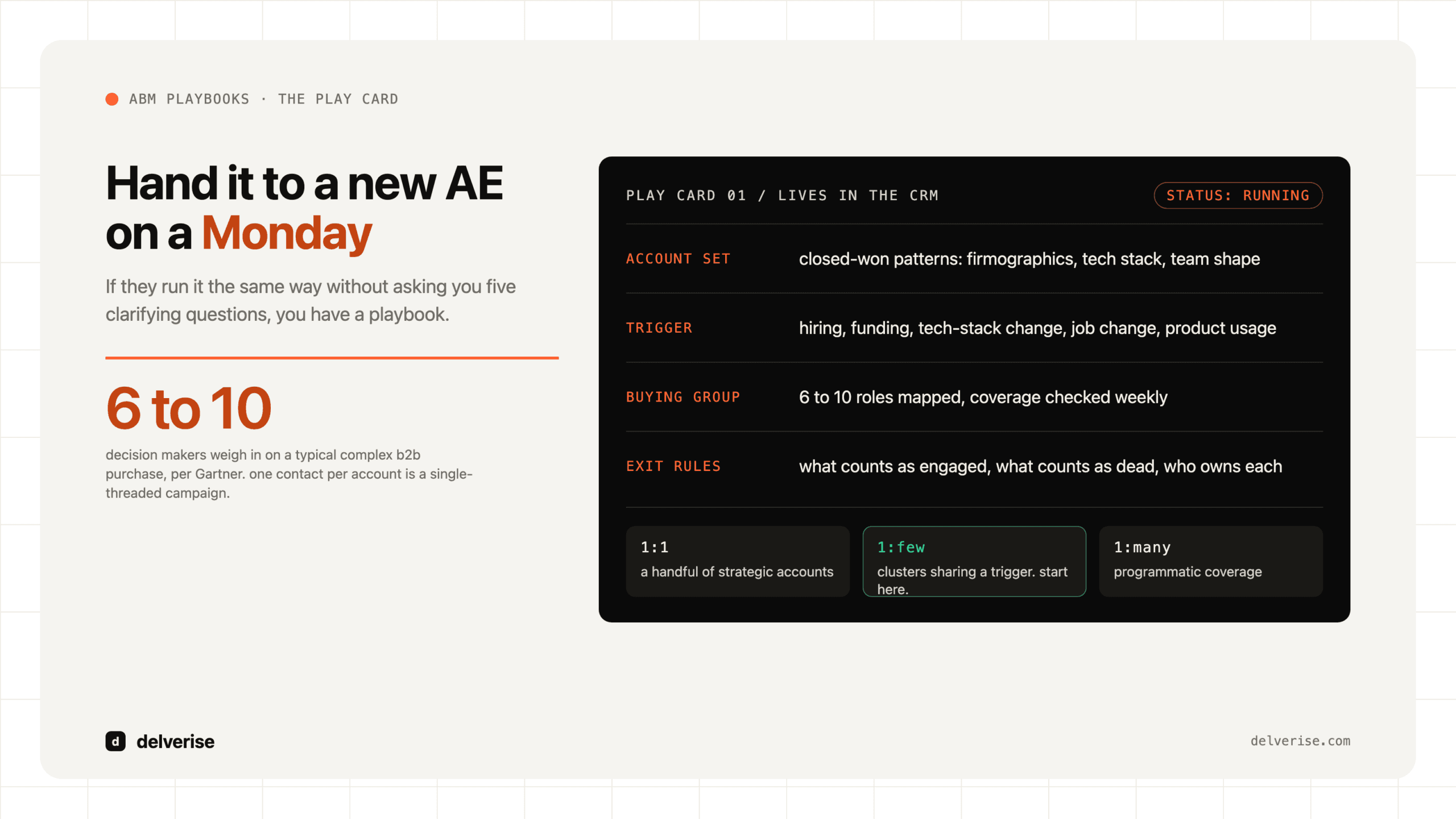Click the delverise logo icon

[x=115, y=741]
